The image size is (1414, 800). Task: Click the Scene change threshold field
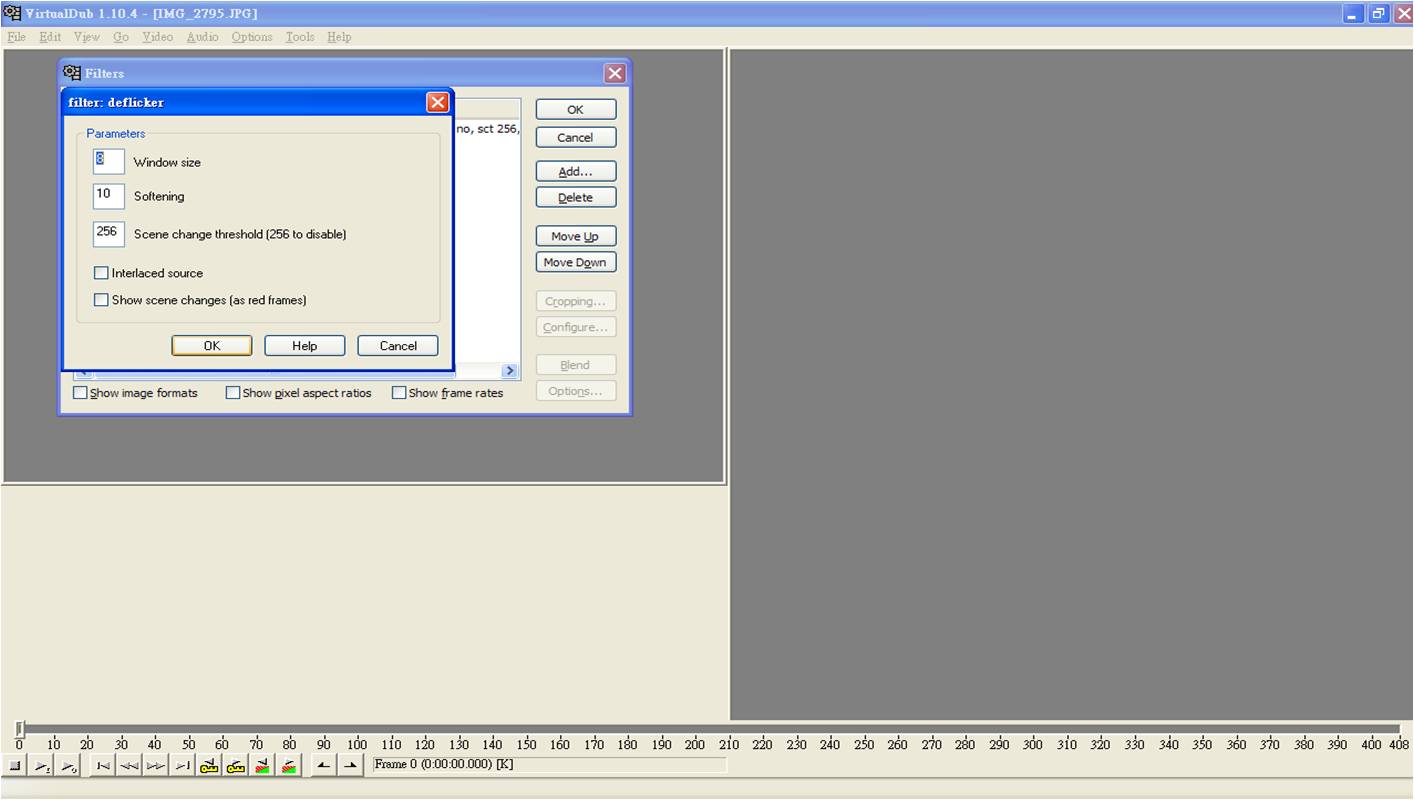109,234
